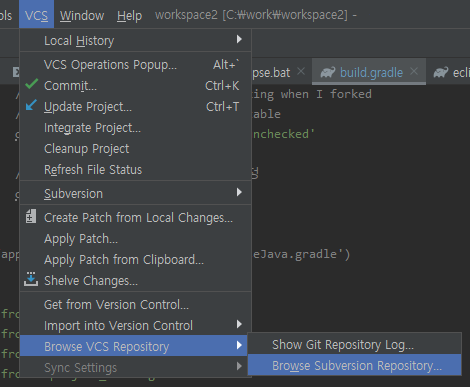Click the 'forked' comment word in editor
The width and height of the screenshot is (470, 387).
[x=351, y=94]
